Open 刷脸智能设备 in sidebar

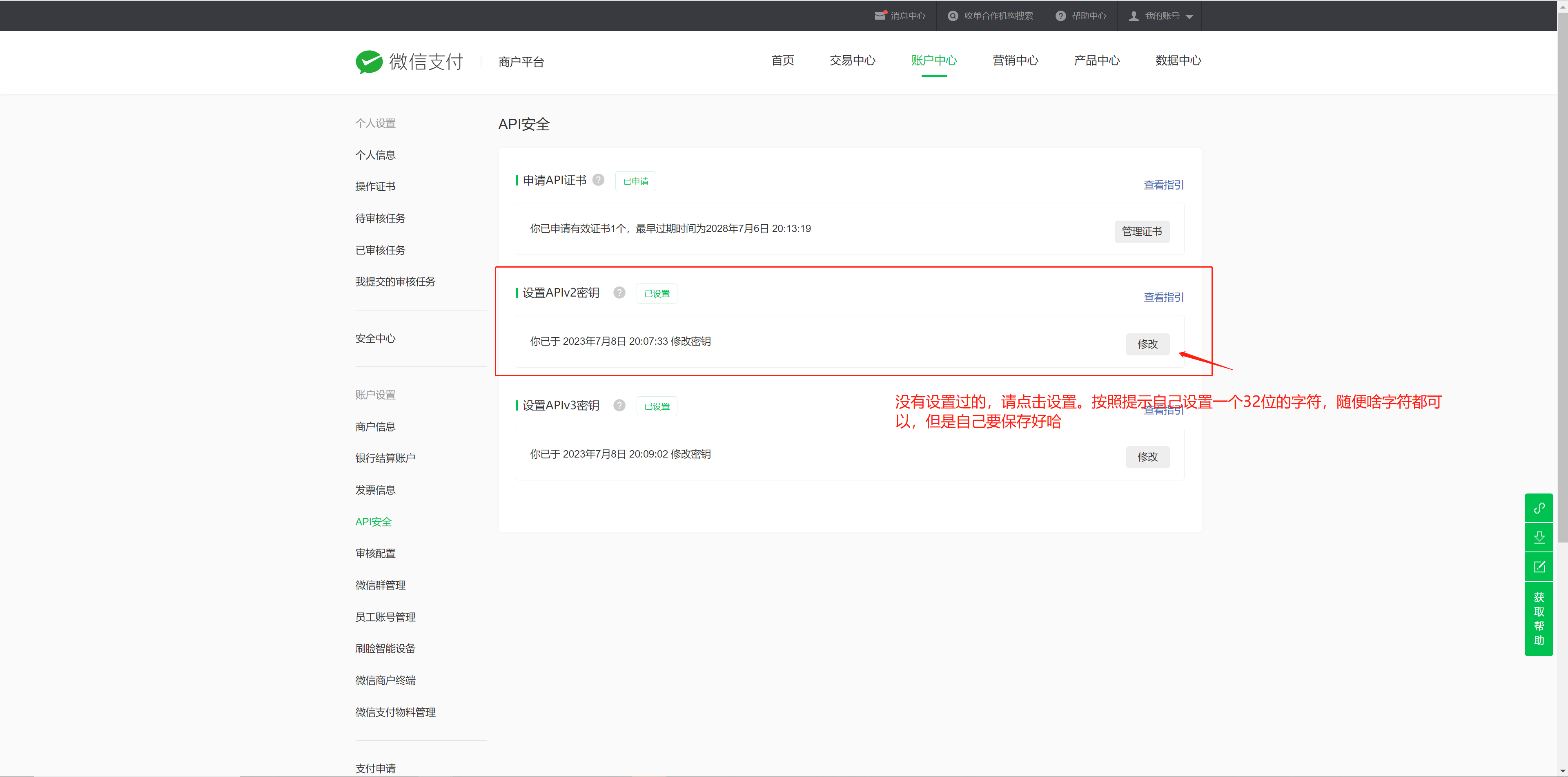[385, 648]
